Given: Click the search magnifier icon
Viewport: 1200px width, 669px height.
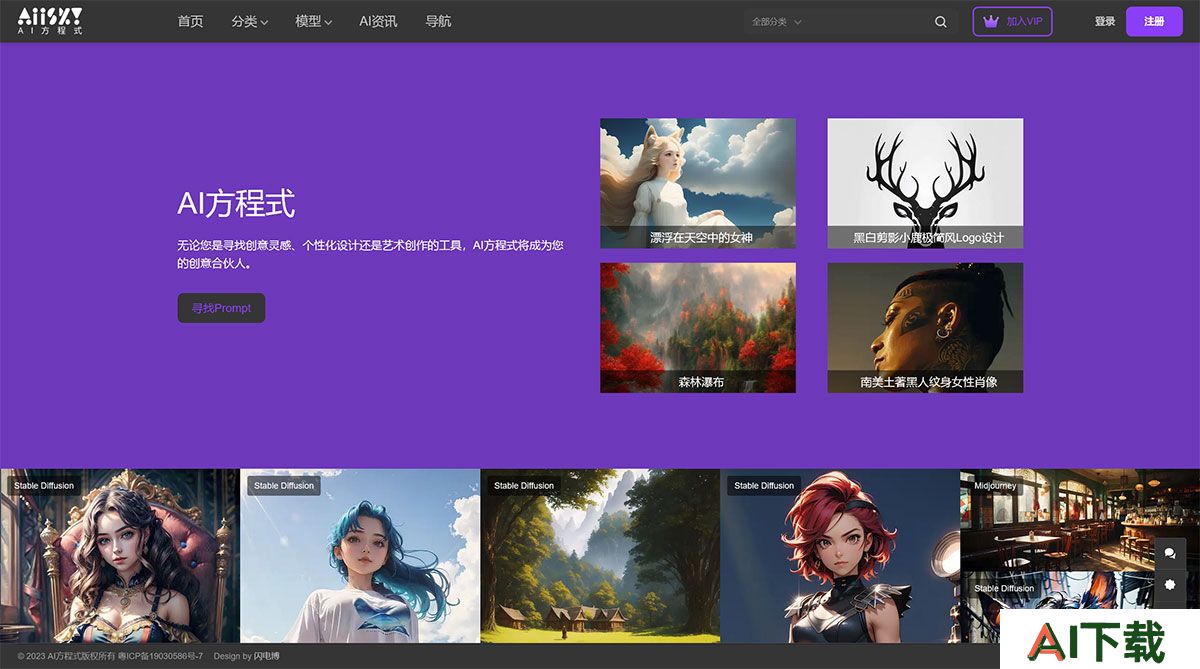Looking at the screenshot, I should pos(940,22).
